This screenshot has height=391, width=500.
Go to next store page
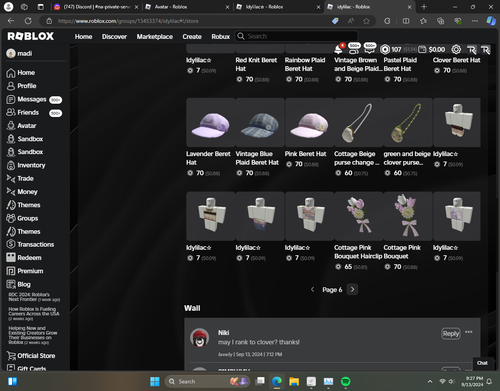[352, 289]
